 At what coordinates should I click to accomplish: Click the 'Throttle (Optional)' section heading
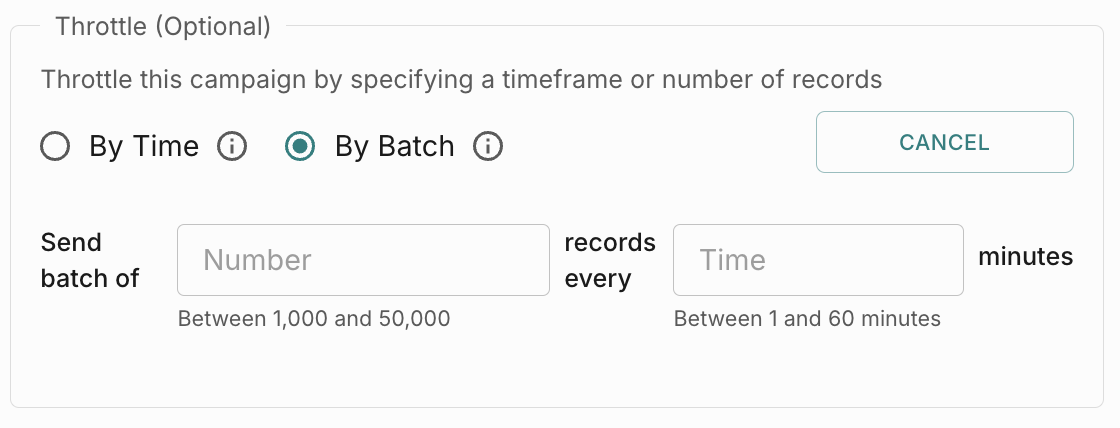tap(163, 27)
